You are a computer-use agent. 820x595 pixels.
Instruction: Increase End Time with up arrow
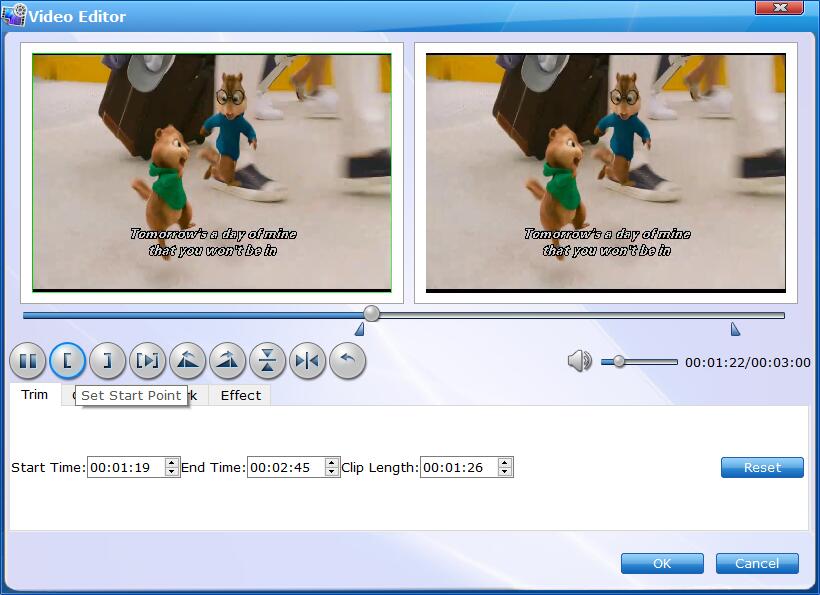click(332, 462)
